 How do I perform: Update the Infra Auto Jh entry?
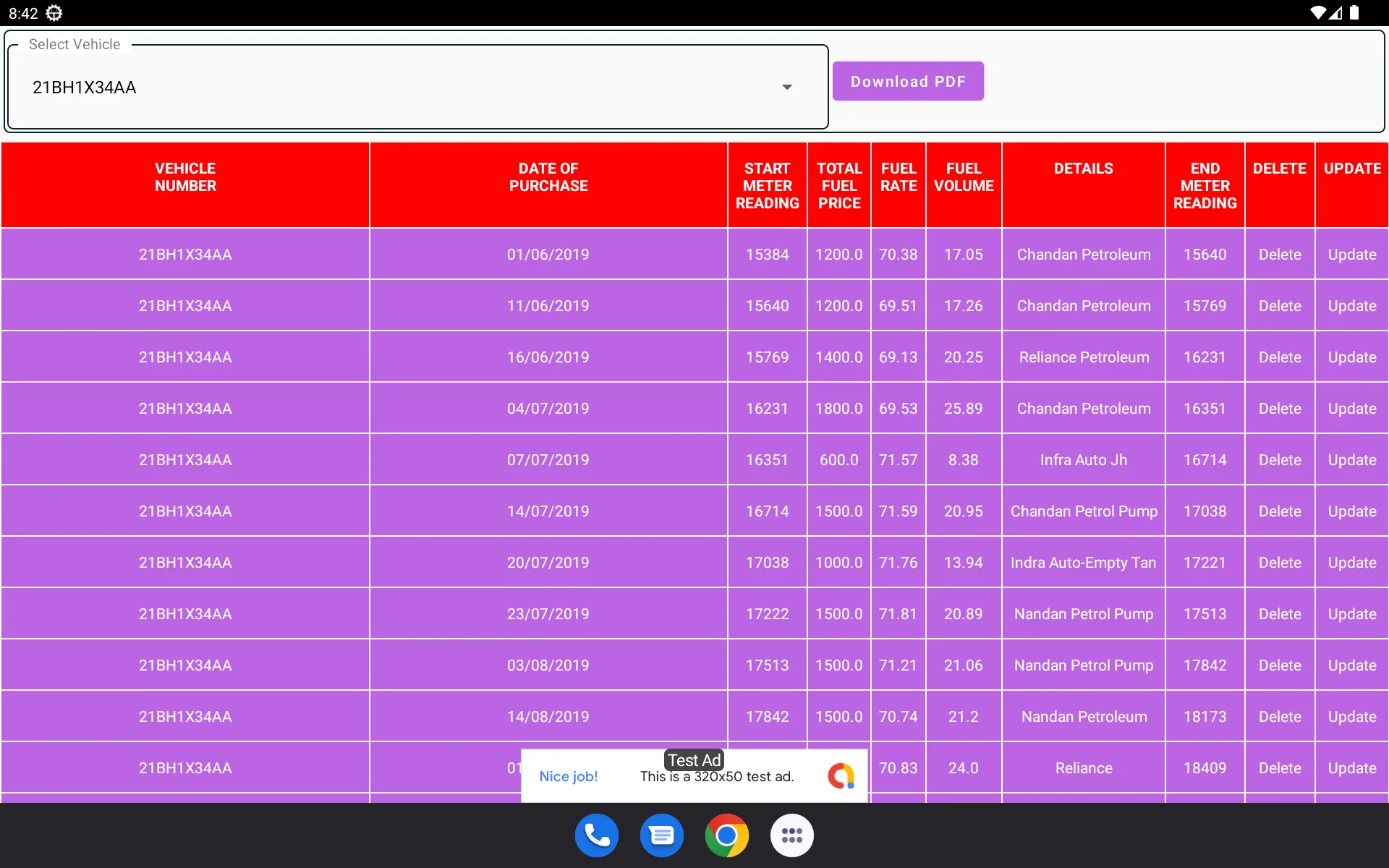(1351, 460)
